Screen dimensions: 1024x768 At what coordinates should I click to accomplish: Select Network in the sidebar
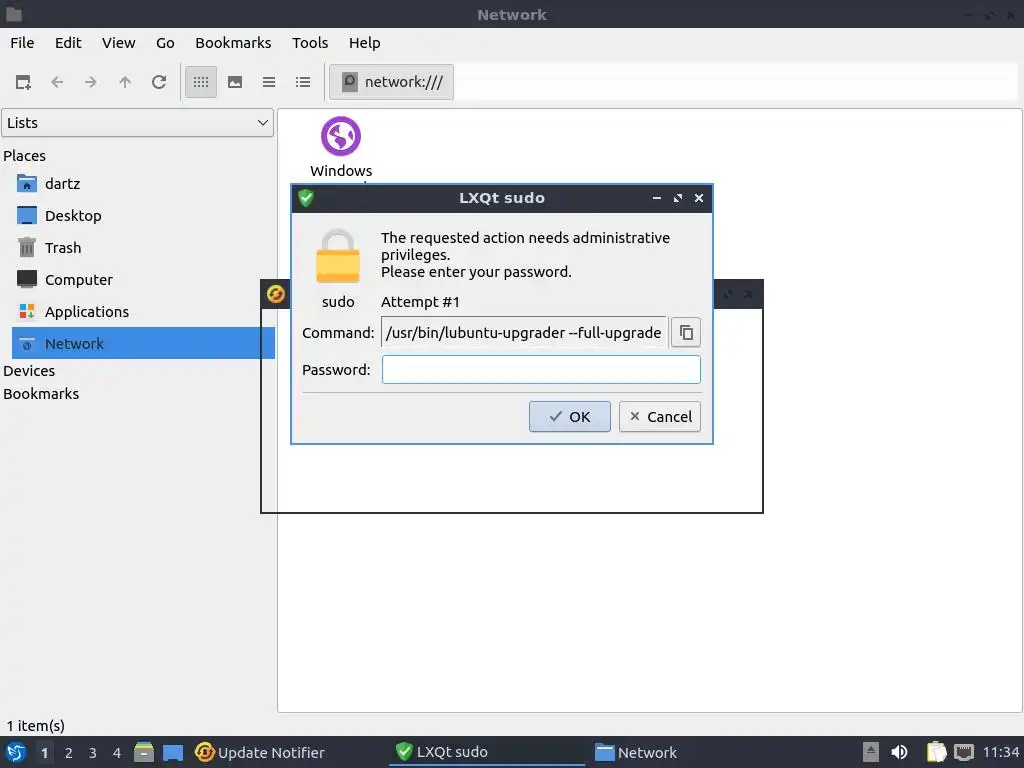143,344
